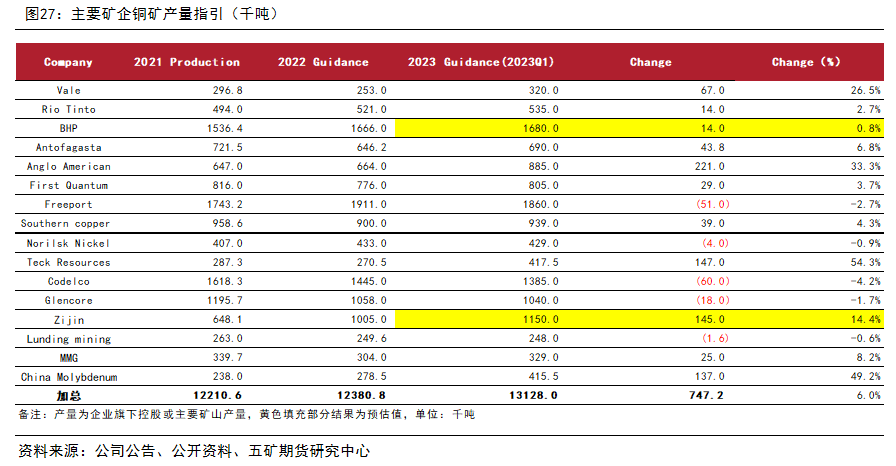Click Teck Resources company name

69,262
